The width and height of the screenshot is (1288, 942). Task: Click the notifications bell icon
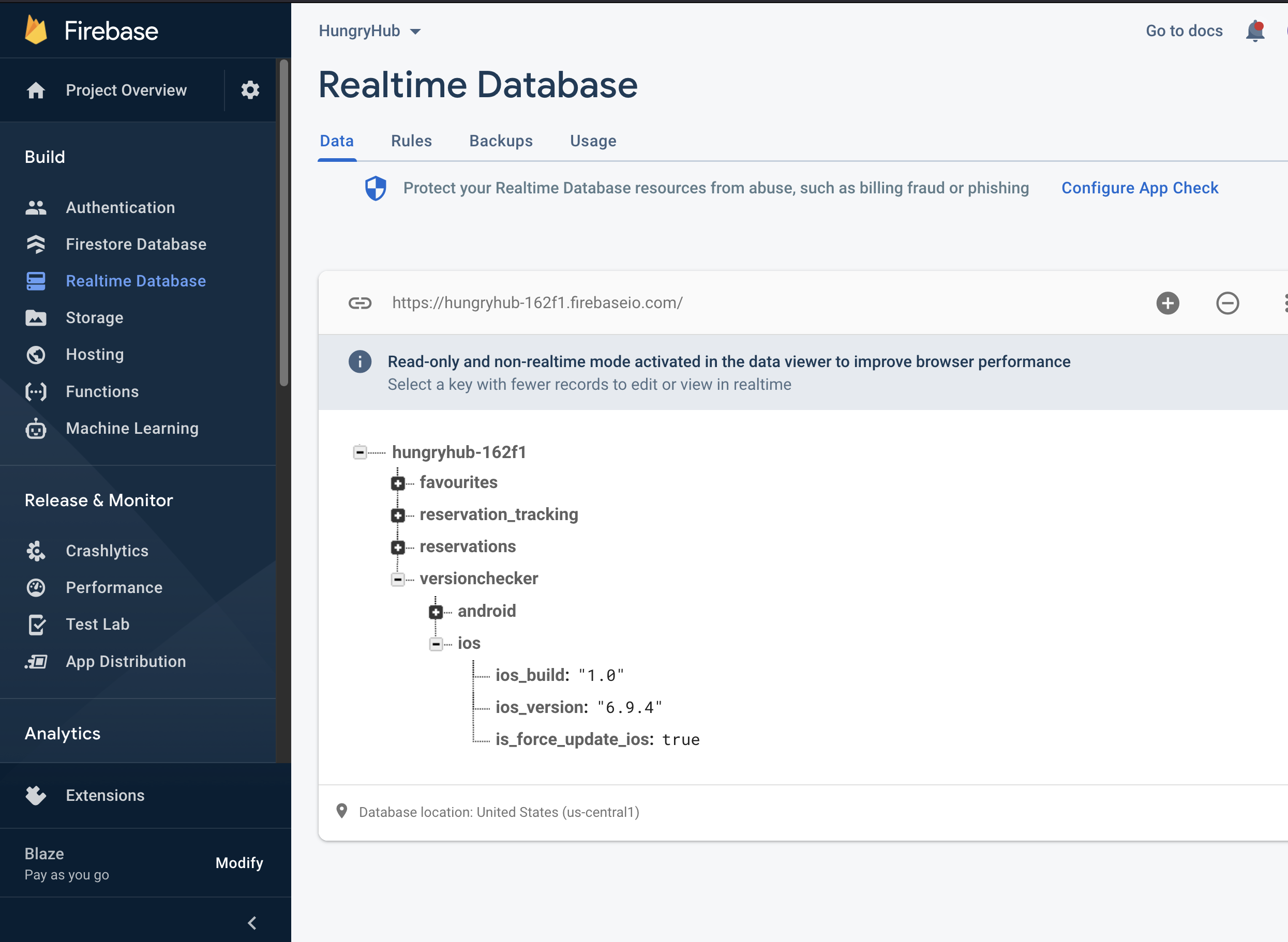(1254, 31)
